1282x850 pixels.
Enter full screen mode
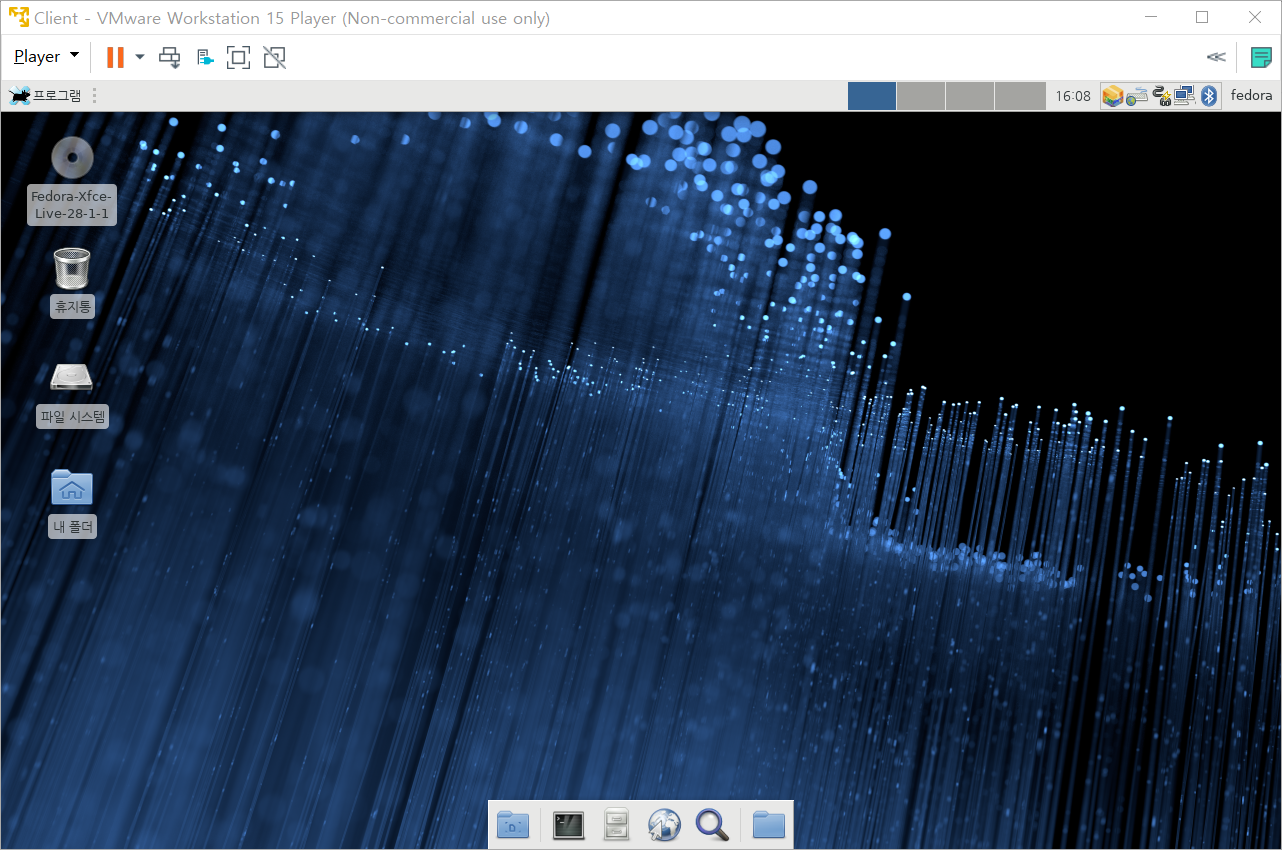point(238,57)
